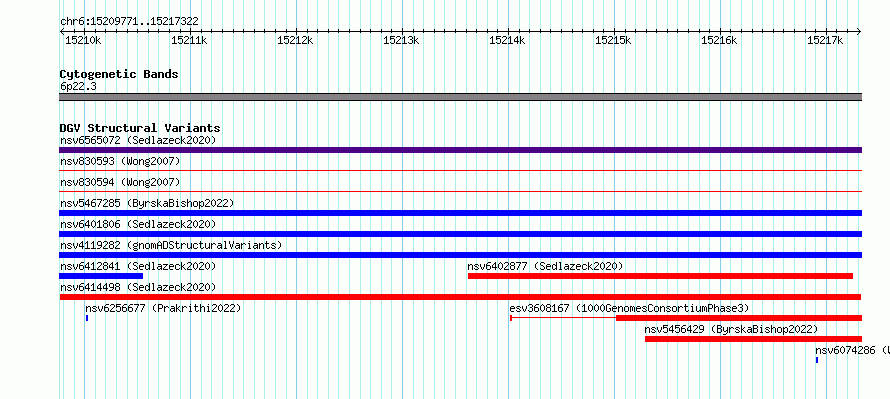Image resolution: width=890 pixels, height=399 pixels.
Task: Open variant nsv6565072 (Sedlazeck2020) label
Action: pyautogui.click(x=138, y=140)
